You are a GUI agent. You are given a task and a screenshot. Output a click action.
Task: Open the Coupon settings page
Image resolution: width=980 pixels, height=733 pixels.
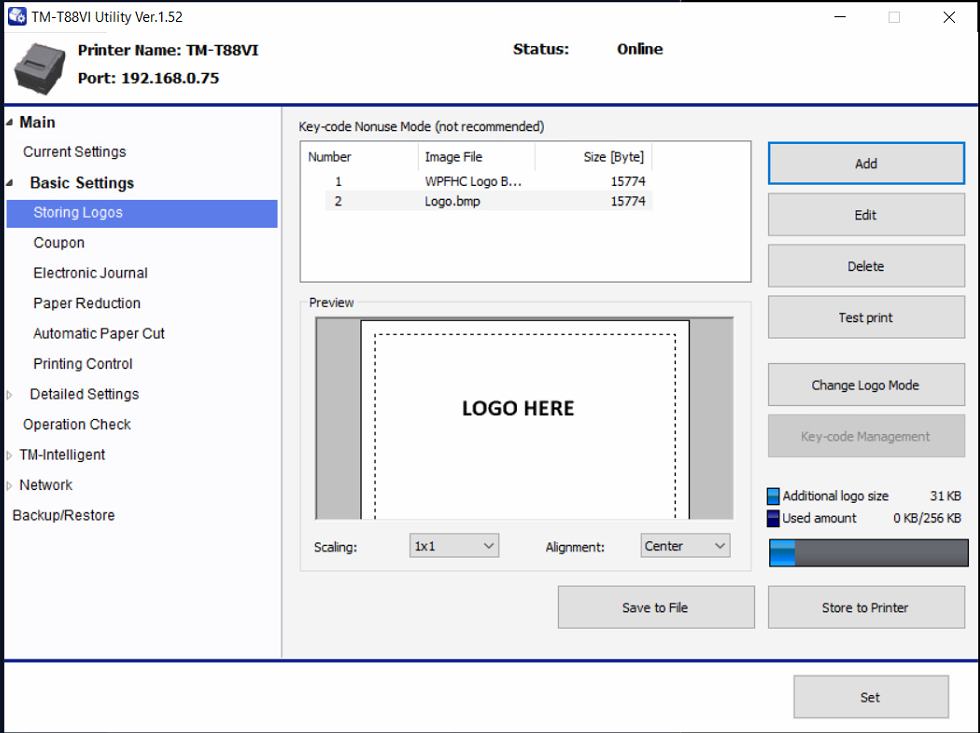59,243
